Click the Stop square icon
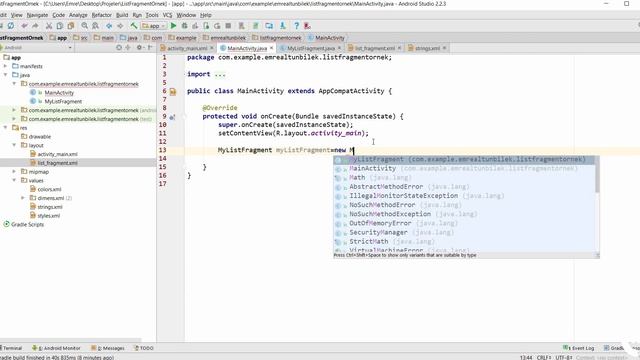The image size is (640, 360). [228, 26]
